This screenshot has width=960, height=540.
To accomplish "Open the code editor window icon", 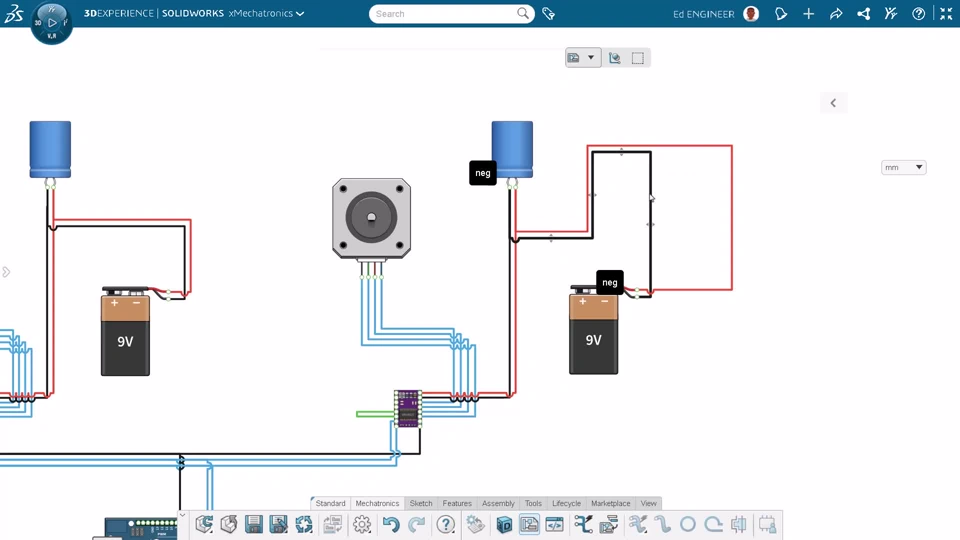I will coord(554,524).
